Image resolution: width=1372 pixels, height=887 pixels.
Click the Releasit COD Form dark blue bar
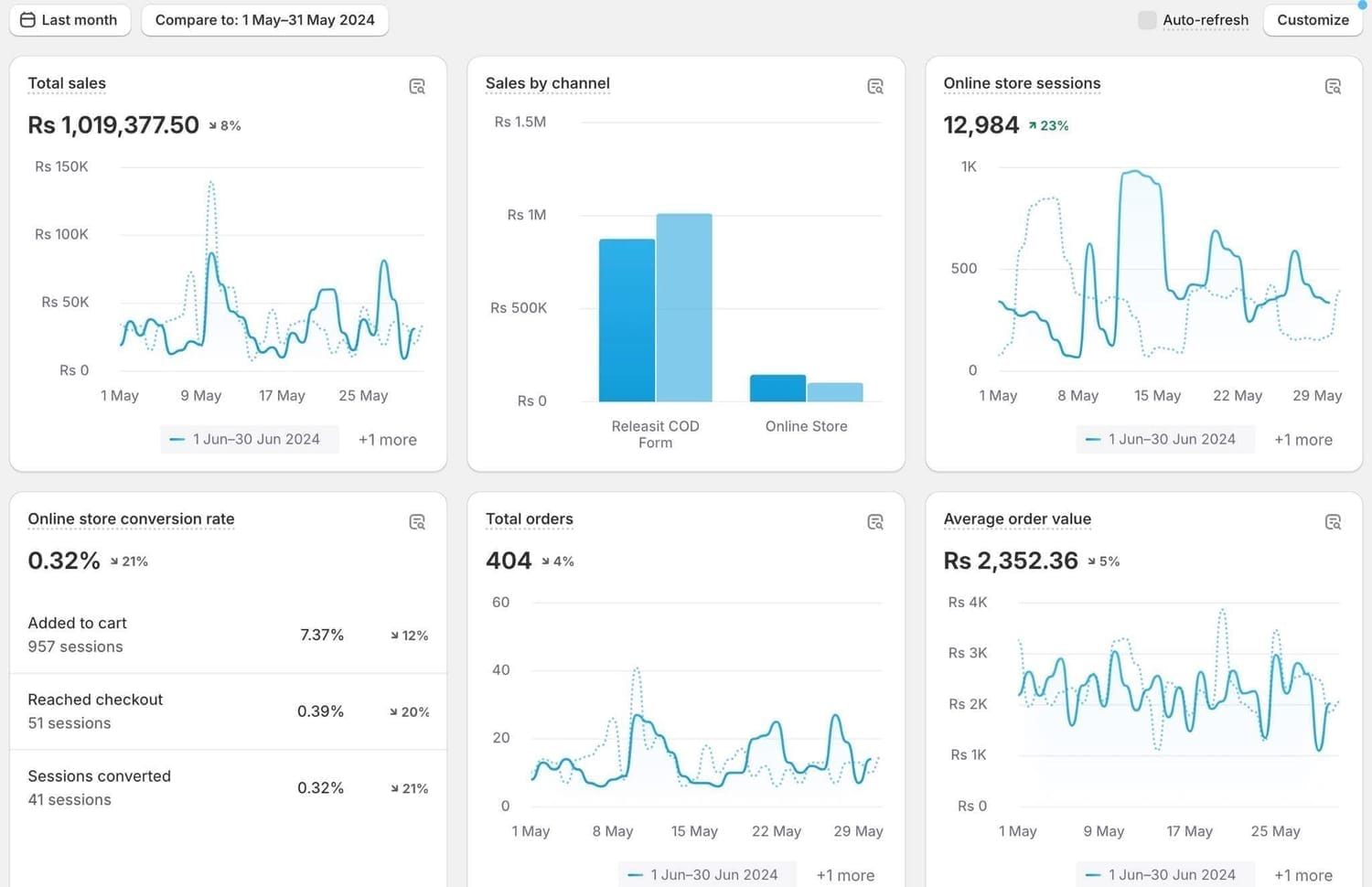[x=627, y=320]
